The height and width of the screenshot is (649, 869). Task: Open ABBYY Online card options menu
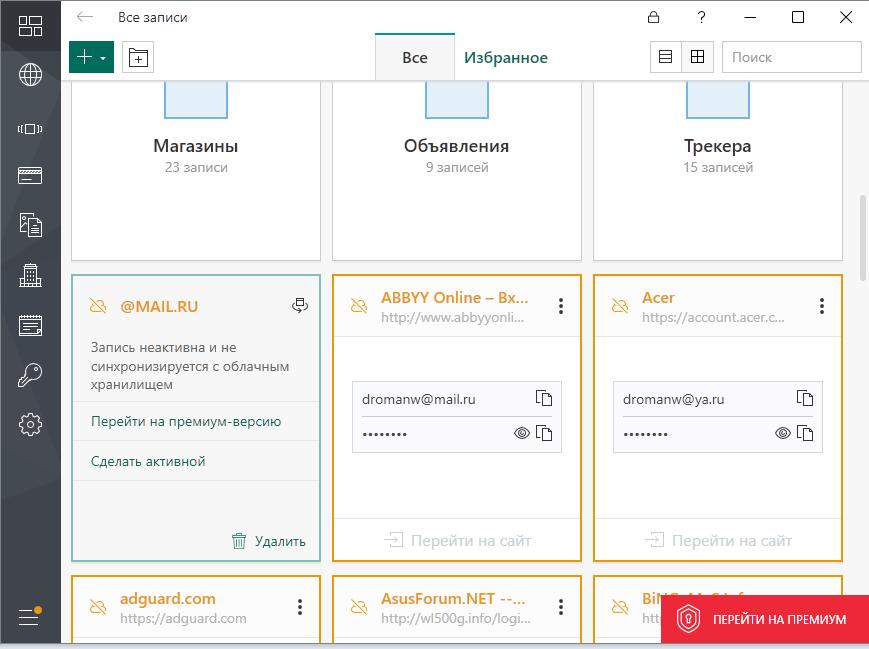[x=561, y=306]
